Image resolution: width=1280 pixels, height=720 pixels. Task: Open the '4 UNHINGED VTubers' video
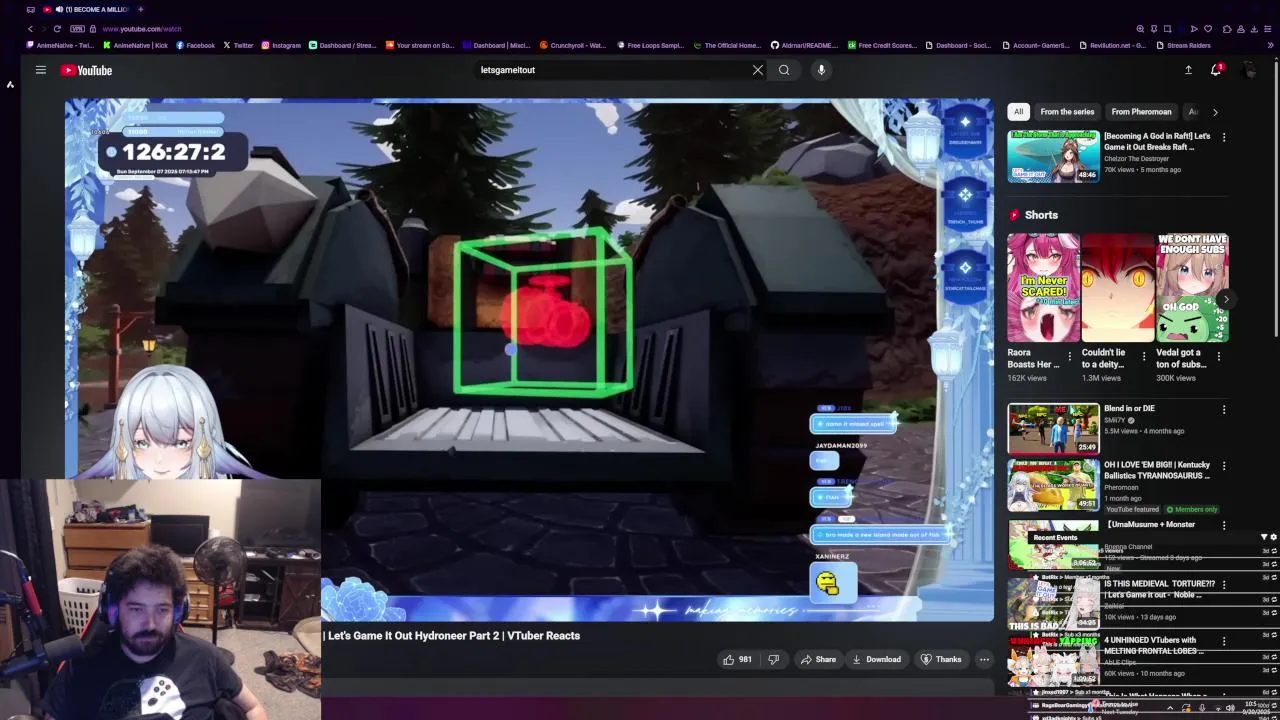click(x=1053, y=660)
